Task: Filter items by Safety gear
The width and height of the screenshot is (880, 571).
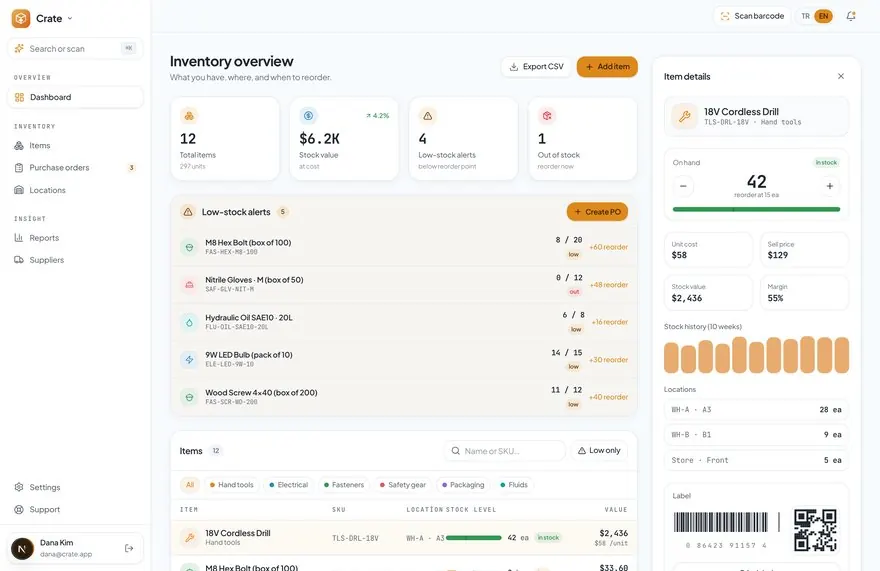Action: tap(402, 485)
